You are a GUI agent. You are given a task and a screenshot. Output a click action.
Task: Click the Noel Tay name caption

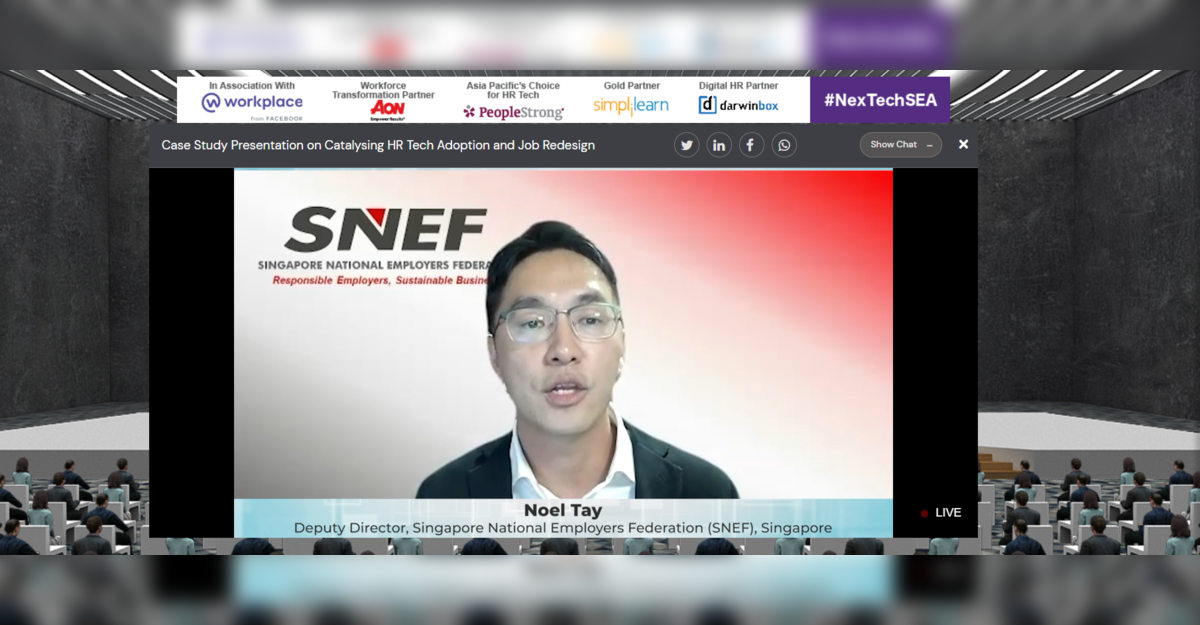563,510
